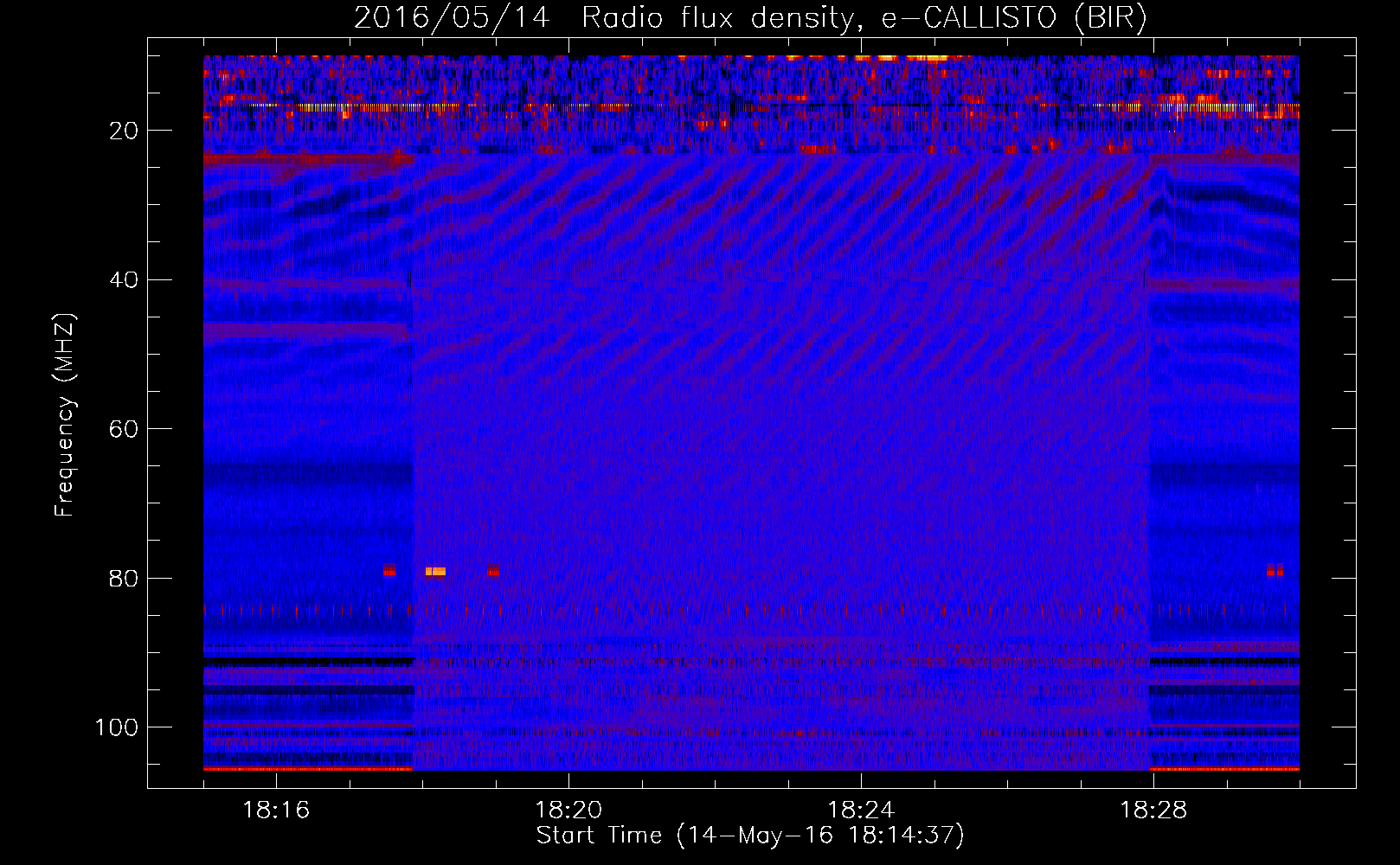The height and width of the screenshot is (865, 1400).
Task: Click the 18:16 time tick label
Action: point(276,811)
